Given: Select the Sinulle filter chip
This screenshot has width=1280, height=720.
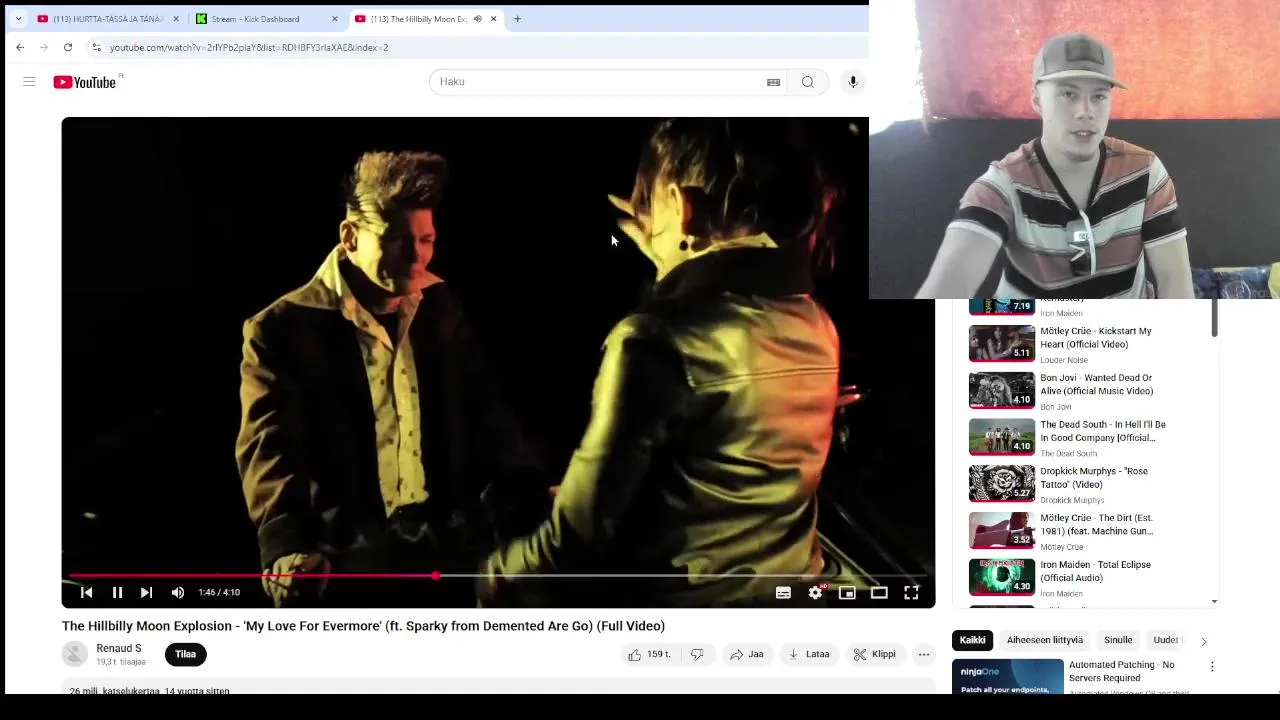Looking at the screenshot, I should point(1118,640).
